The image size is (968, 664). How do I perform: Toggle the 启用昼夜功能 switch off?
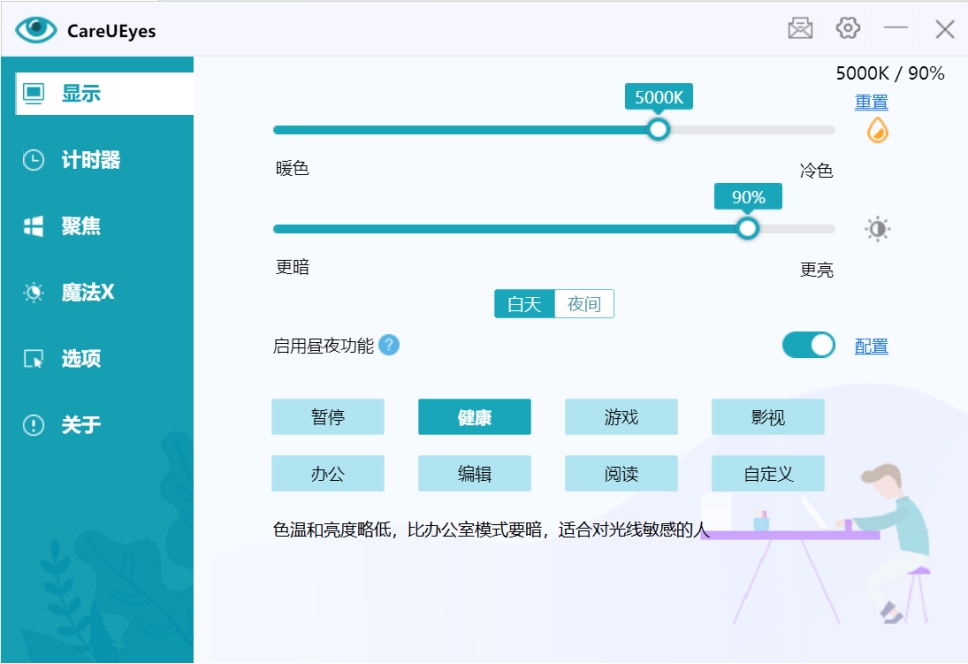(x=808, y=345)
